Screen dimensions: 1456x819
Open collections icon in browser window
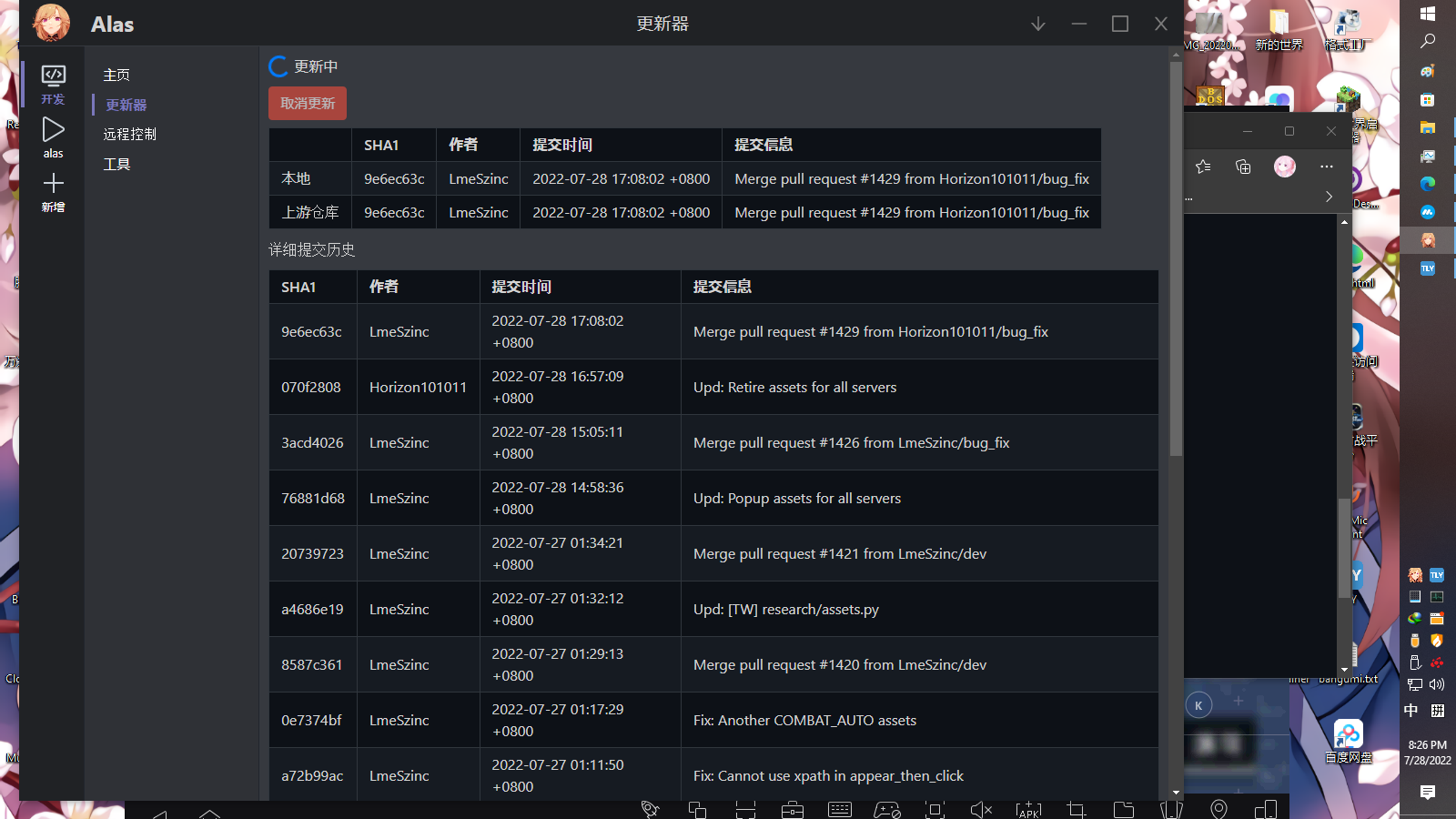coord(1243,167)
